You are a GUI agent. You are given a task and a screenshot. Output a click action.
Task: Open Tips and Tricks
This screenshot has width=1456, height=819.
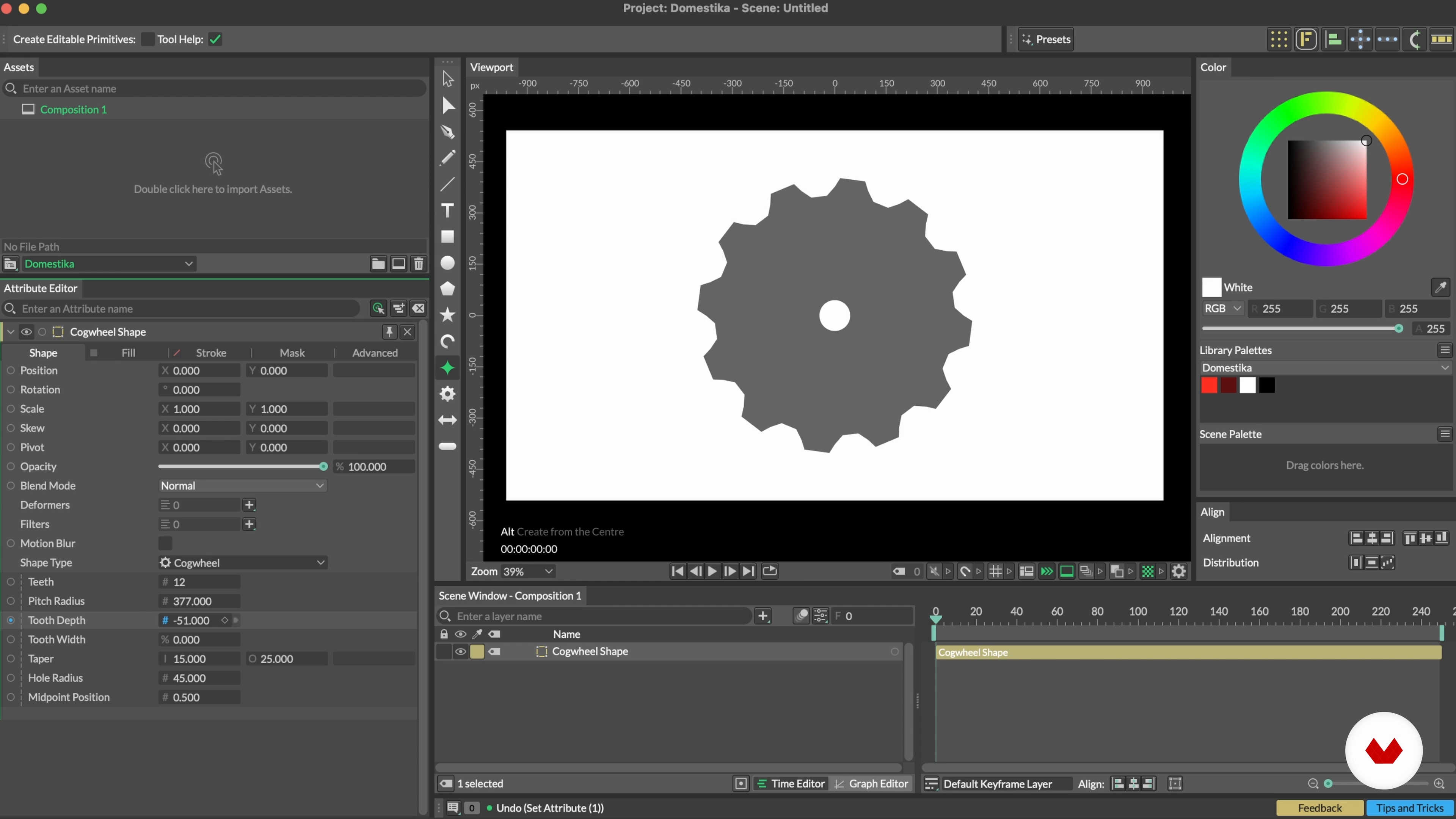(x=1410, y=808)
